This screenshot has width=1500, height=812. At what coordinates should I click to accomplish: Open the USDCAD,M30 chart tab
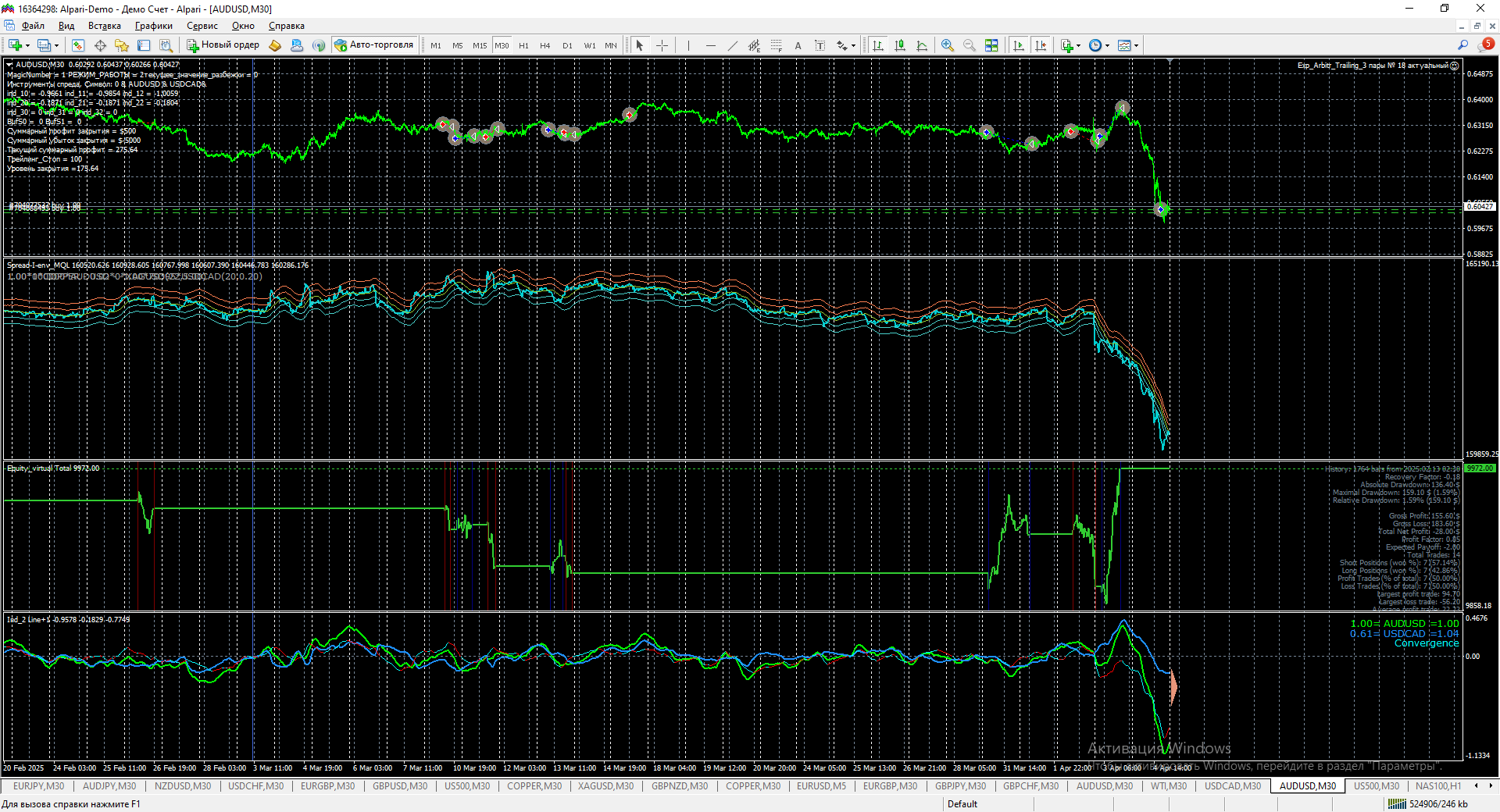pos(1233,786)
